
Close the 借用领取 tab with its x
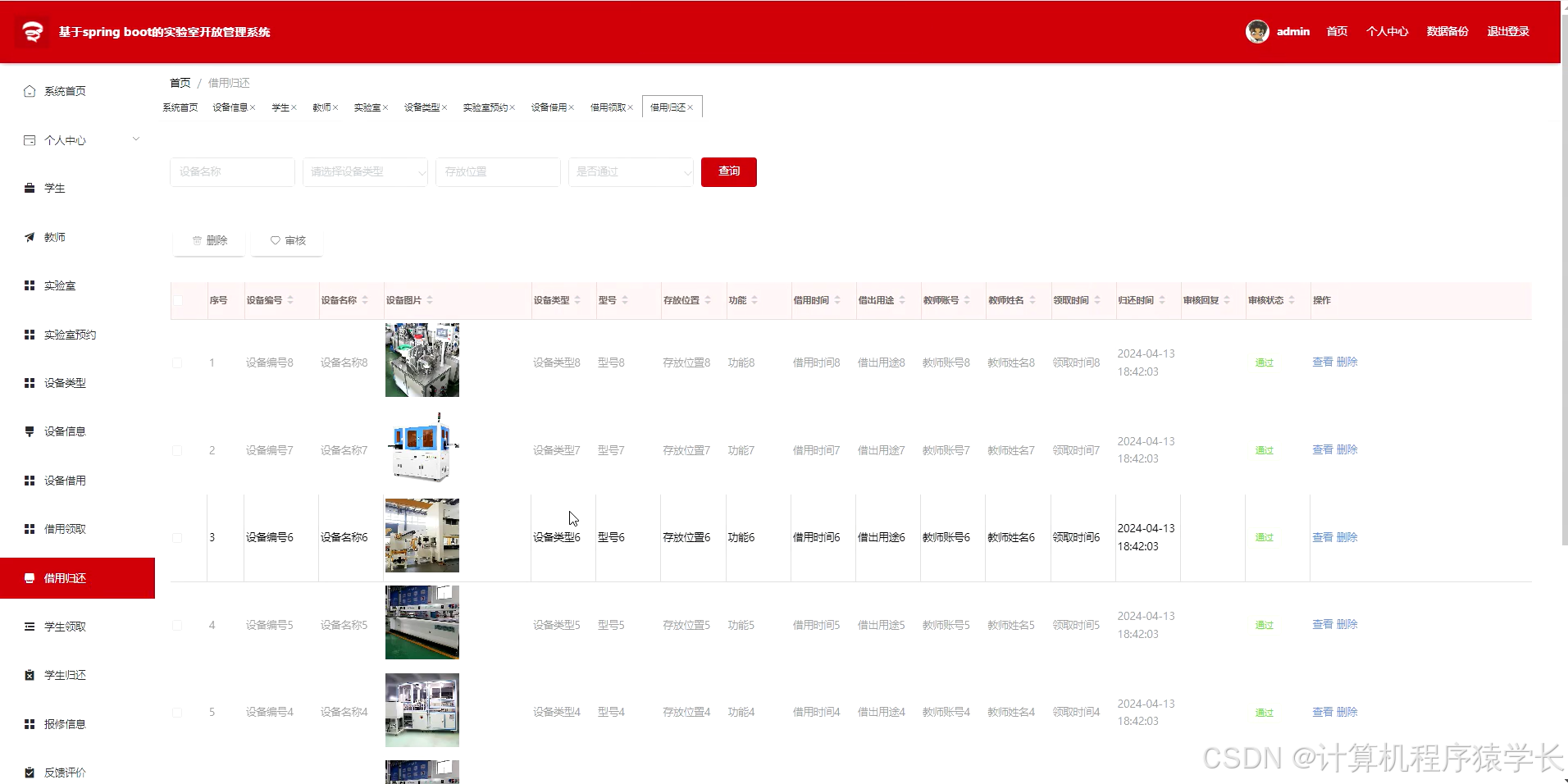(x=631, y=107)
